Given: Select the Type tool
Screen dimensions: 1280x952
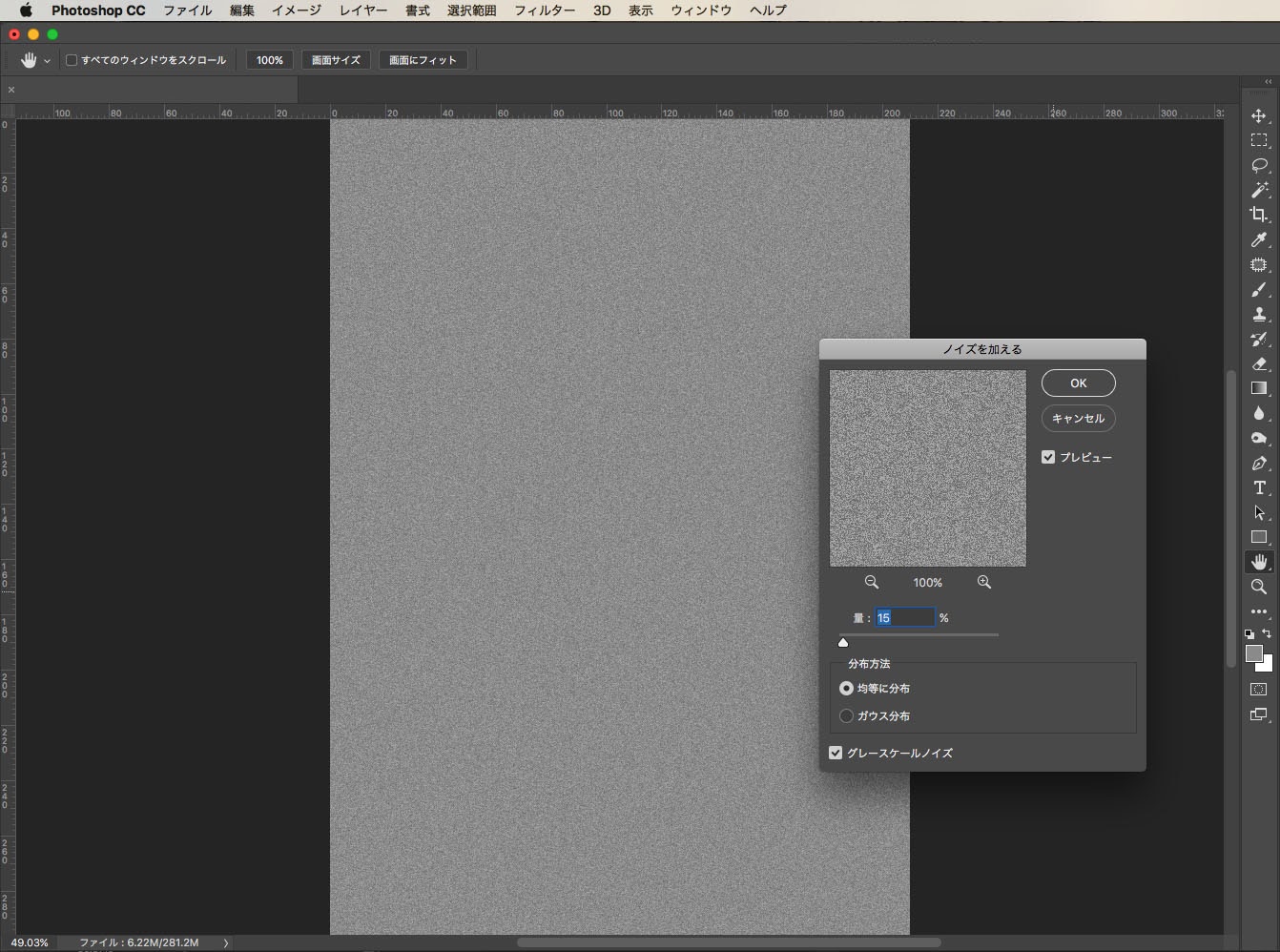Looking at the screenshot, I should (x=1259, y=487).
